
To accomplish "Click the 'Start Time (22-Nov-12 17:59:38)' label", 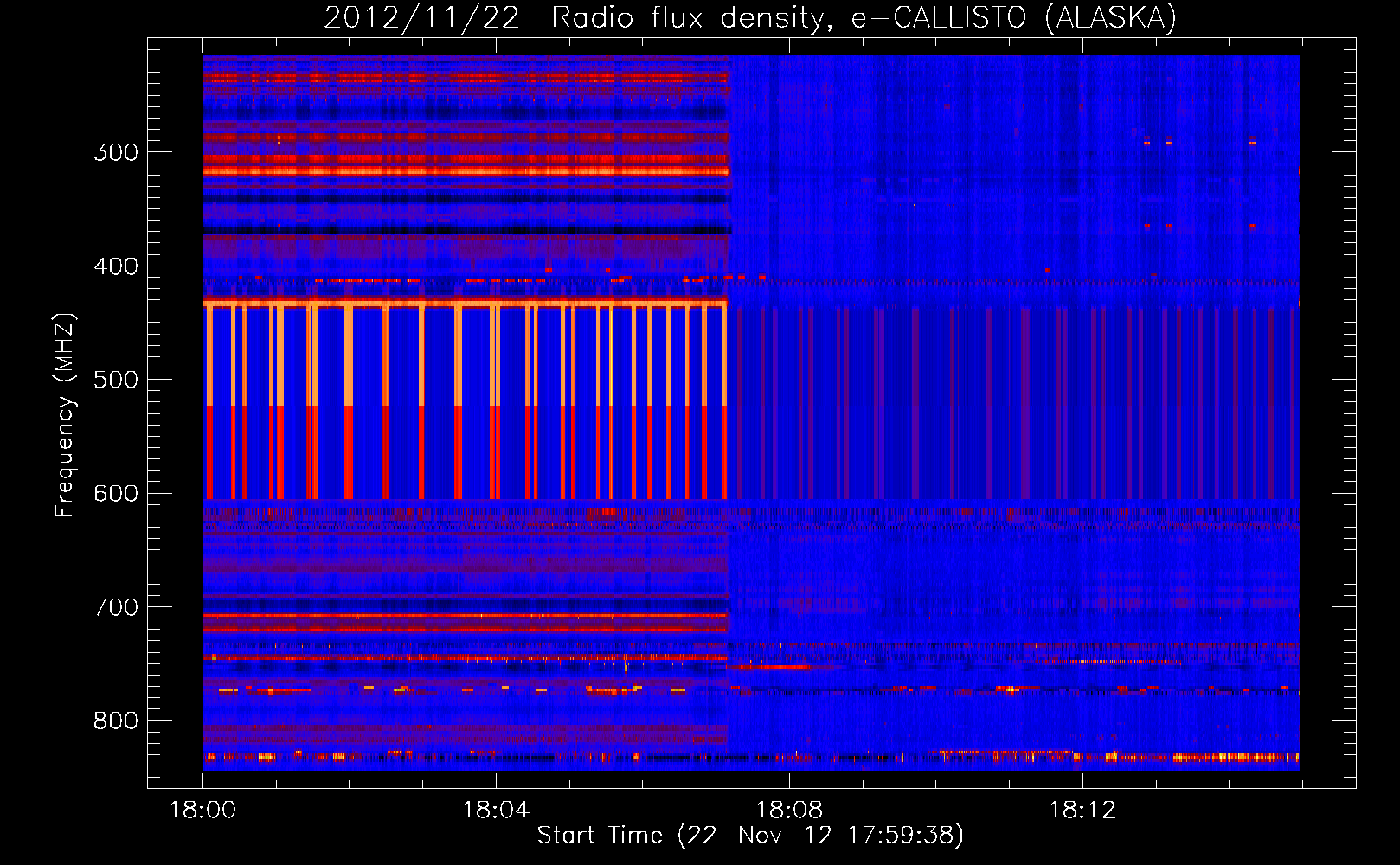I will (750, 836).
